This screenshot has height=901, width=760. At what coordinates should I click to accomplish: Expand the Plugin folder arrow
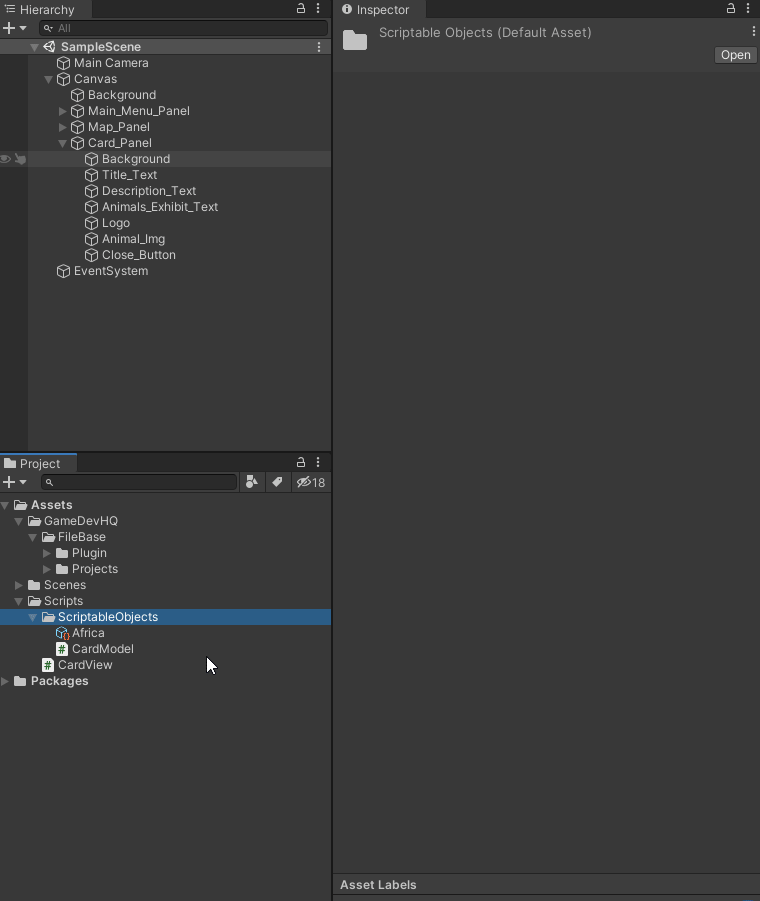point(47,553)
